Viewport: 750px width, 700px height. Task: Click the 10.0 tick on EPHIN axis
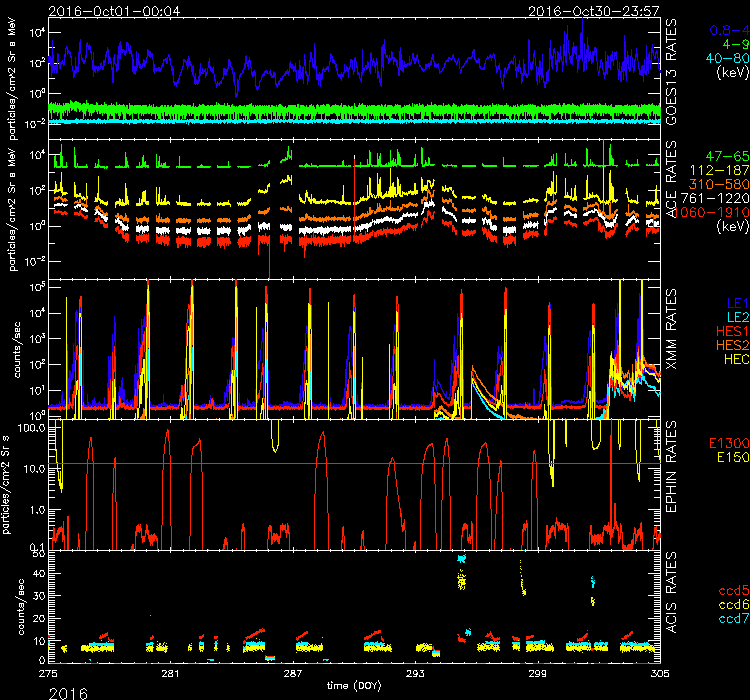coord(34,469)
